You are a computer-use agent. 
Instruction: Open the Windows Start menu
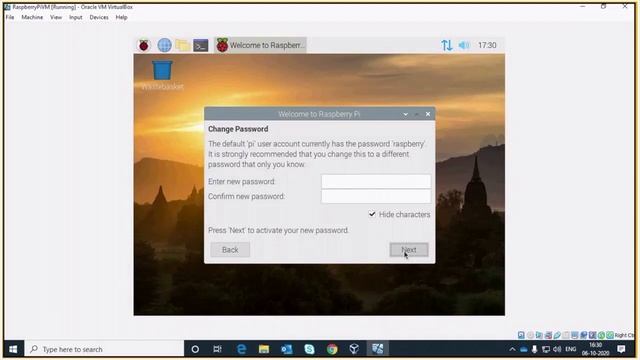tap(13, 349)
